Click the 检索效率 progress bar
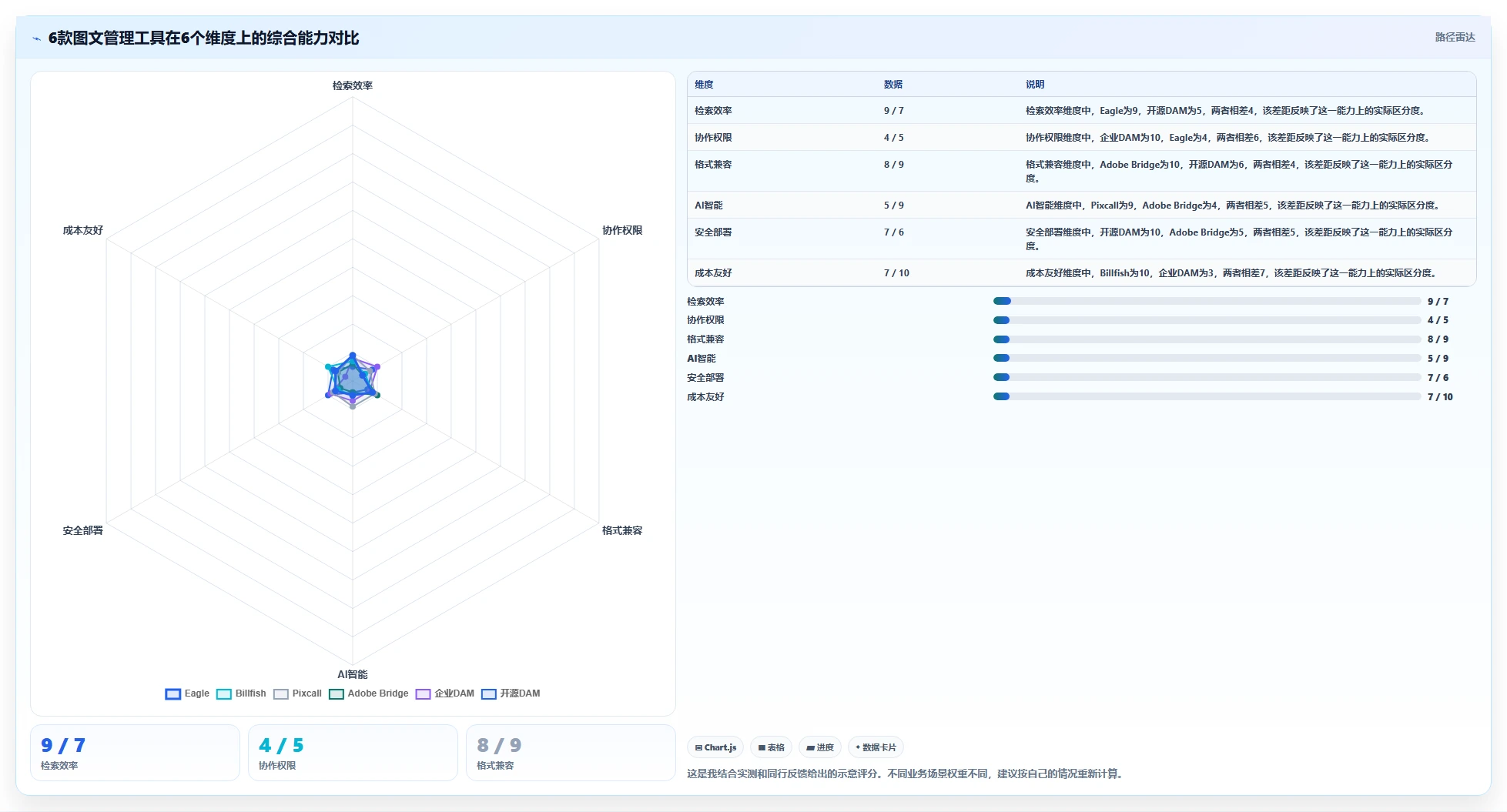The width and height of the screenshot is (1507, 812). pos(1207,302)
